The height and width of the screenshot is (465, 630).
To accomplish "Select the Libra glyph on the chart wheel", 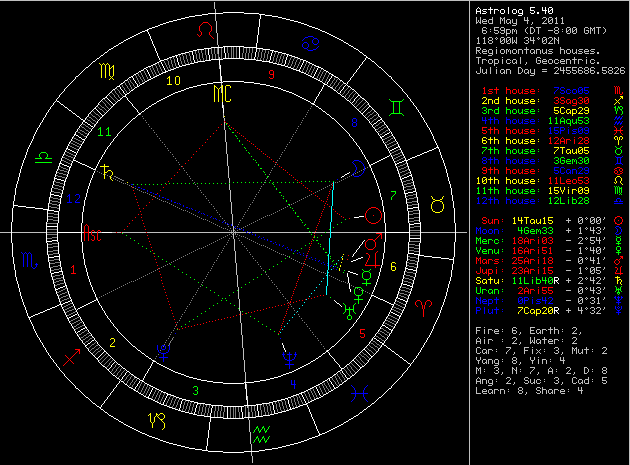I will pos(45,158).
